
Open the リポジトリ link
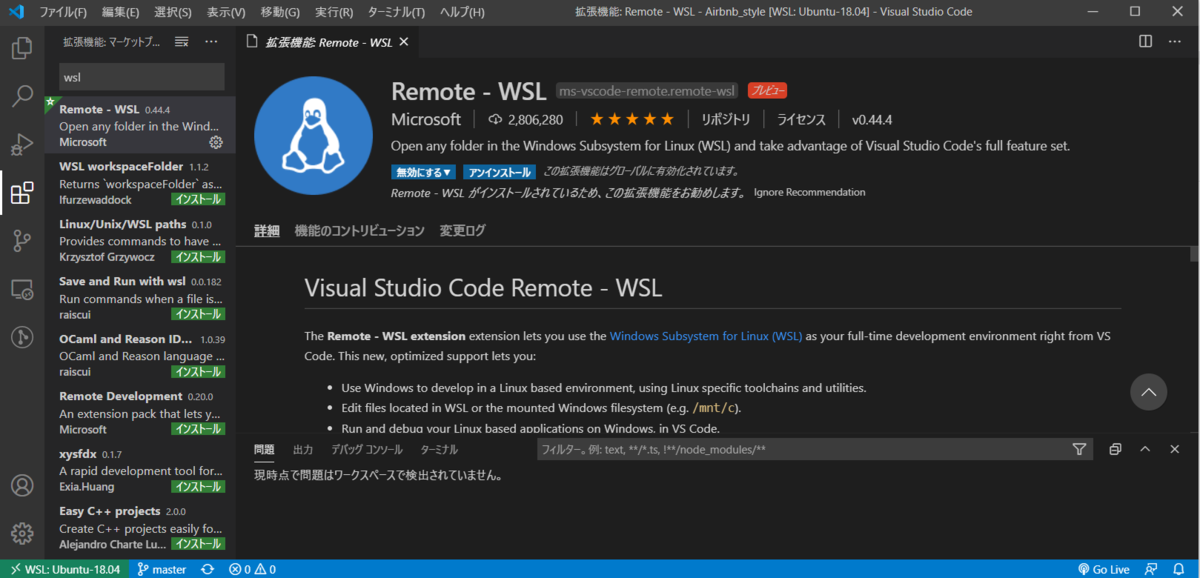tap(725, 119)
